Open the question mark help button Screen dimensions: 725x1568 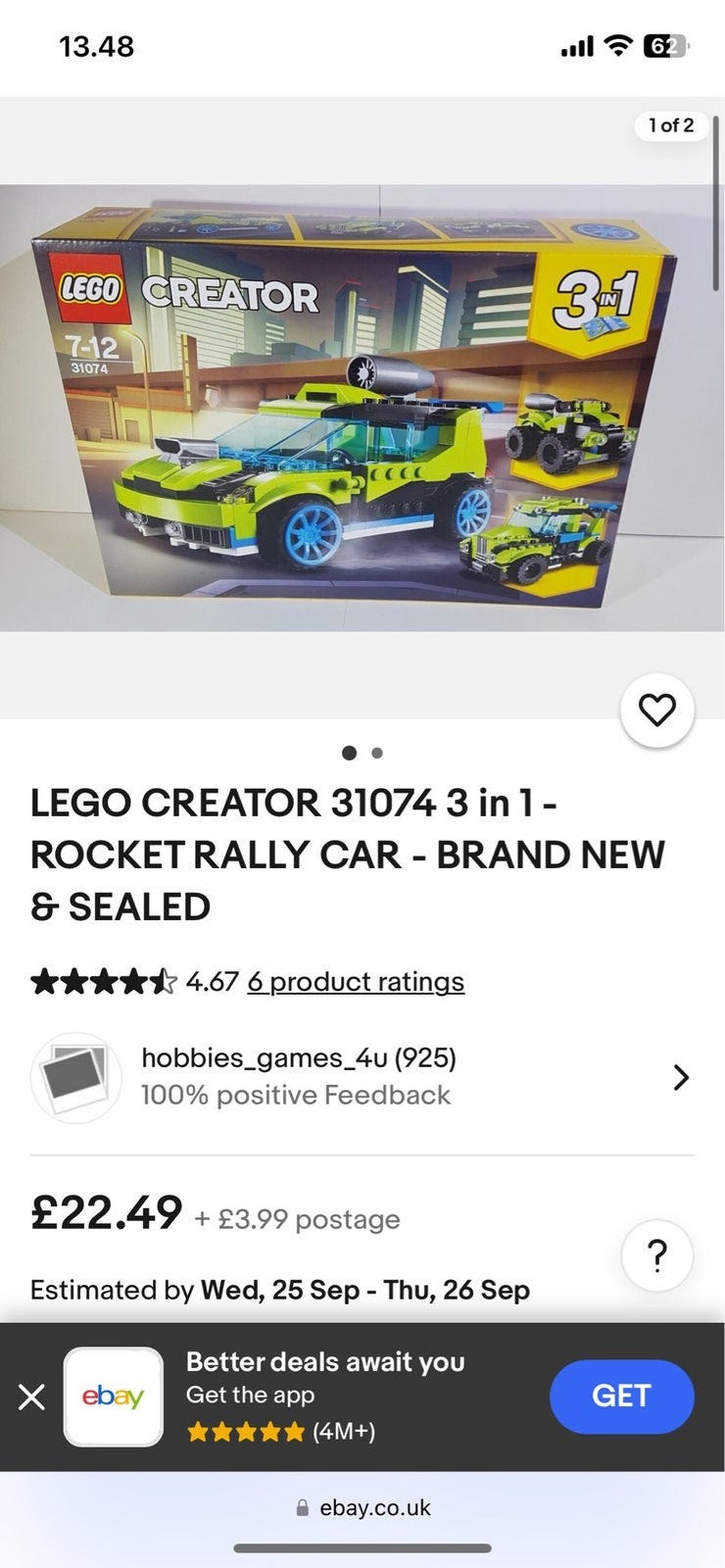(x=657, y=1254)
